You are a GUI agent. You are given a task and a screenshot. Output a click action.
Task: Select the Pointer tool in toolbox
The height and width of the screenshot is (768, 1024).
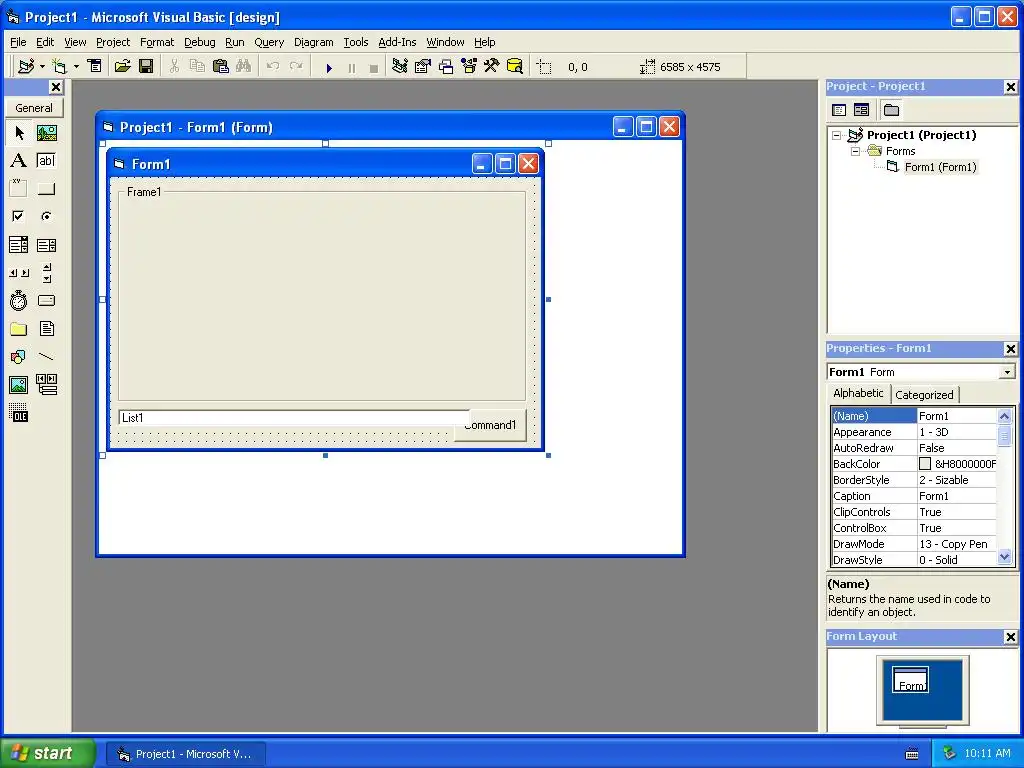pyautogui.click(x=19, y=133)
